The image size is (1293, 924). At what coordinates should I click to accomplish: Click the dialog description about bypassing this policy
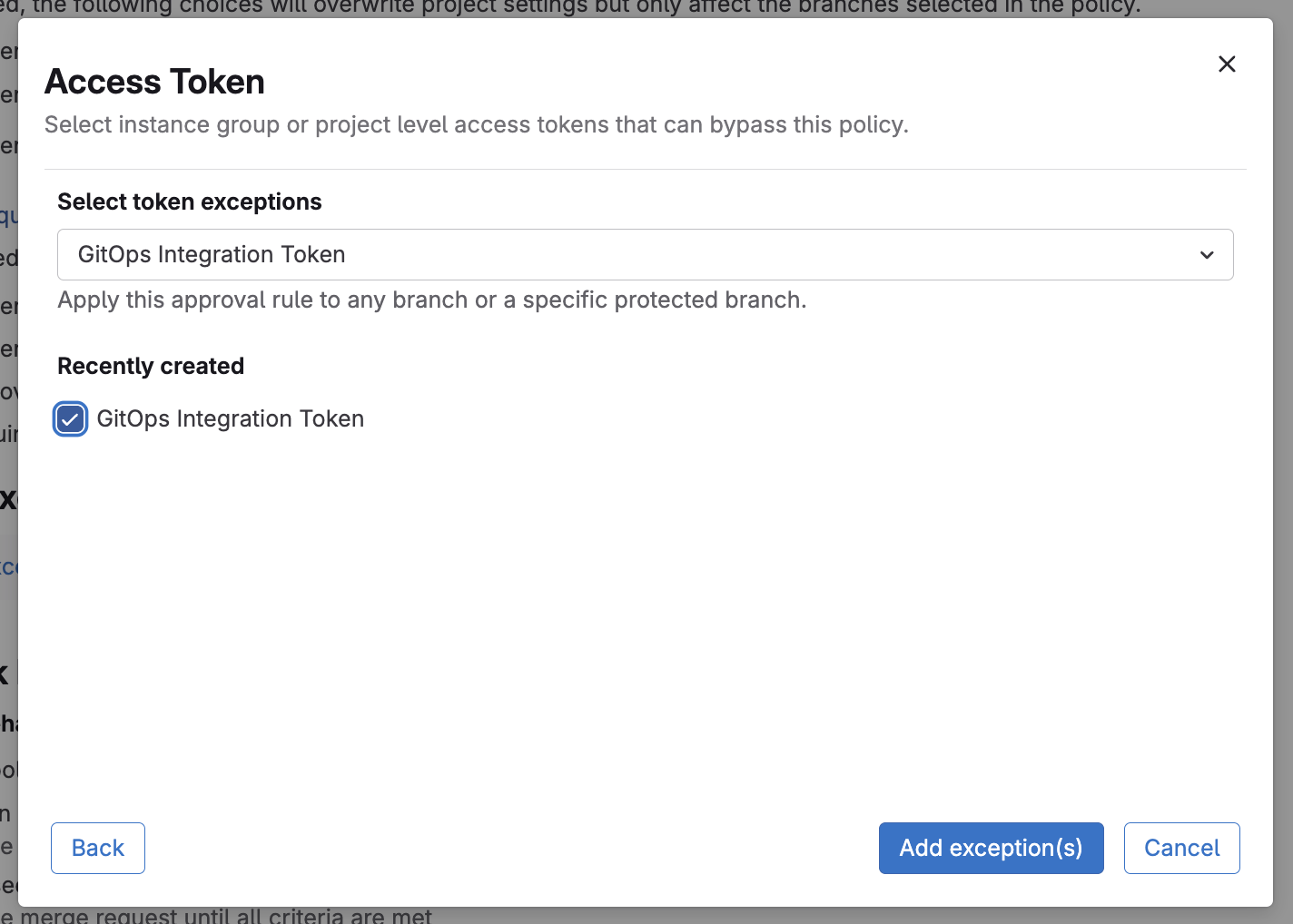(476, 124)
